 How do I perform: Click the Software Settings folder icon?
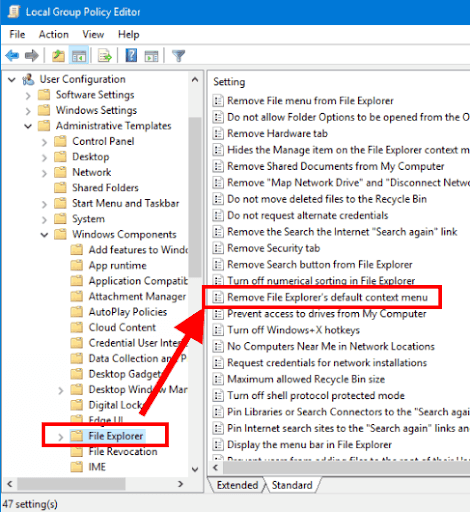[x=44, y=95]
